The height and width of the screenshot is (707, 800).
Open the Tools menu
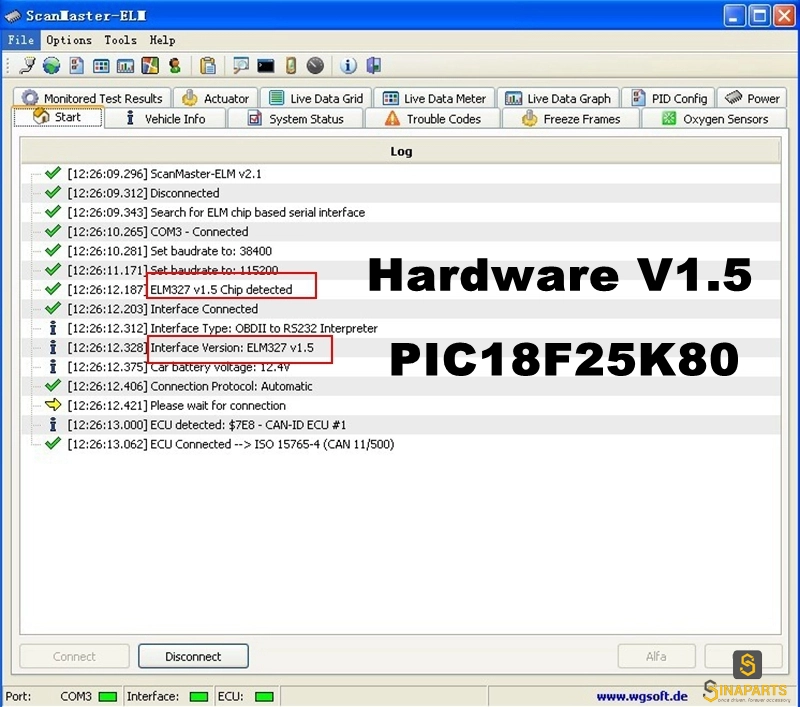[120, 40]
